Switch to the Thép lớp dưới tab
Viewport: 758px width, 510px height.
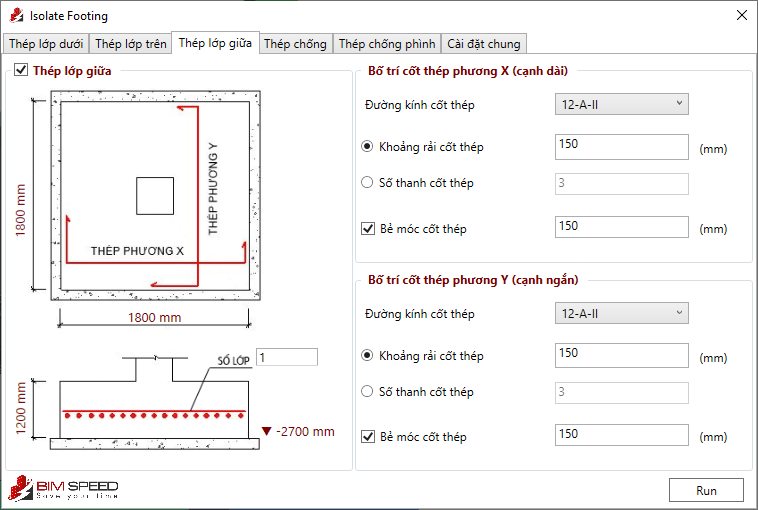coord(46,44)
